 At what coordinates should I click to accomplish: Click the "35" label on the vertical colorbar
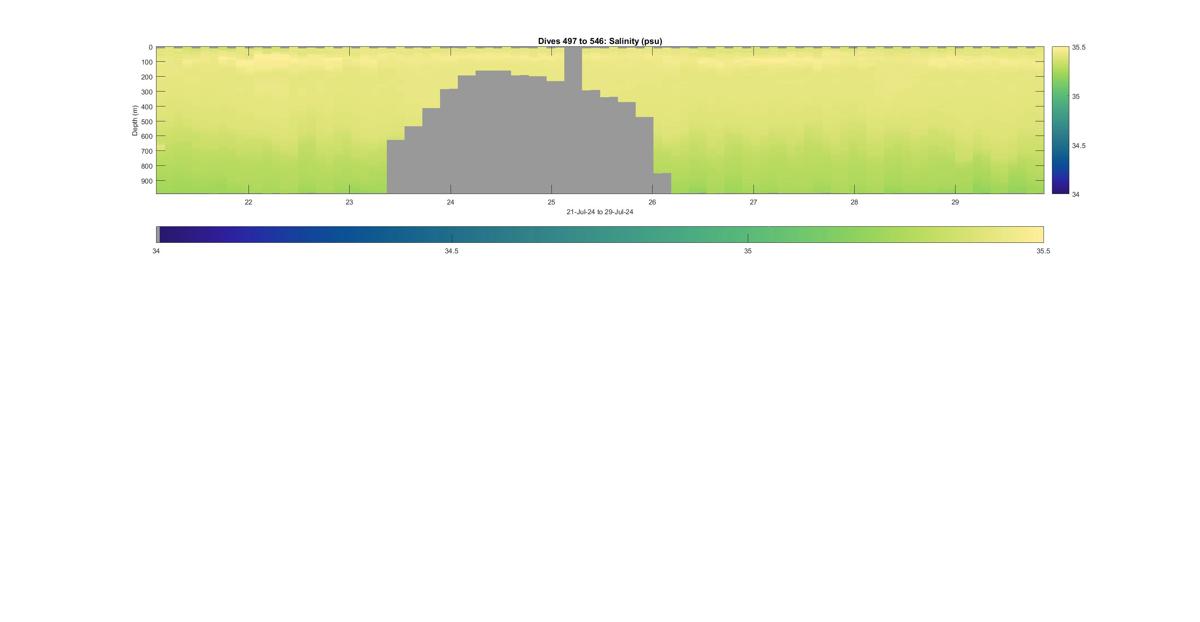pos(1076,96)
